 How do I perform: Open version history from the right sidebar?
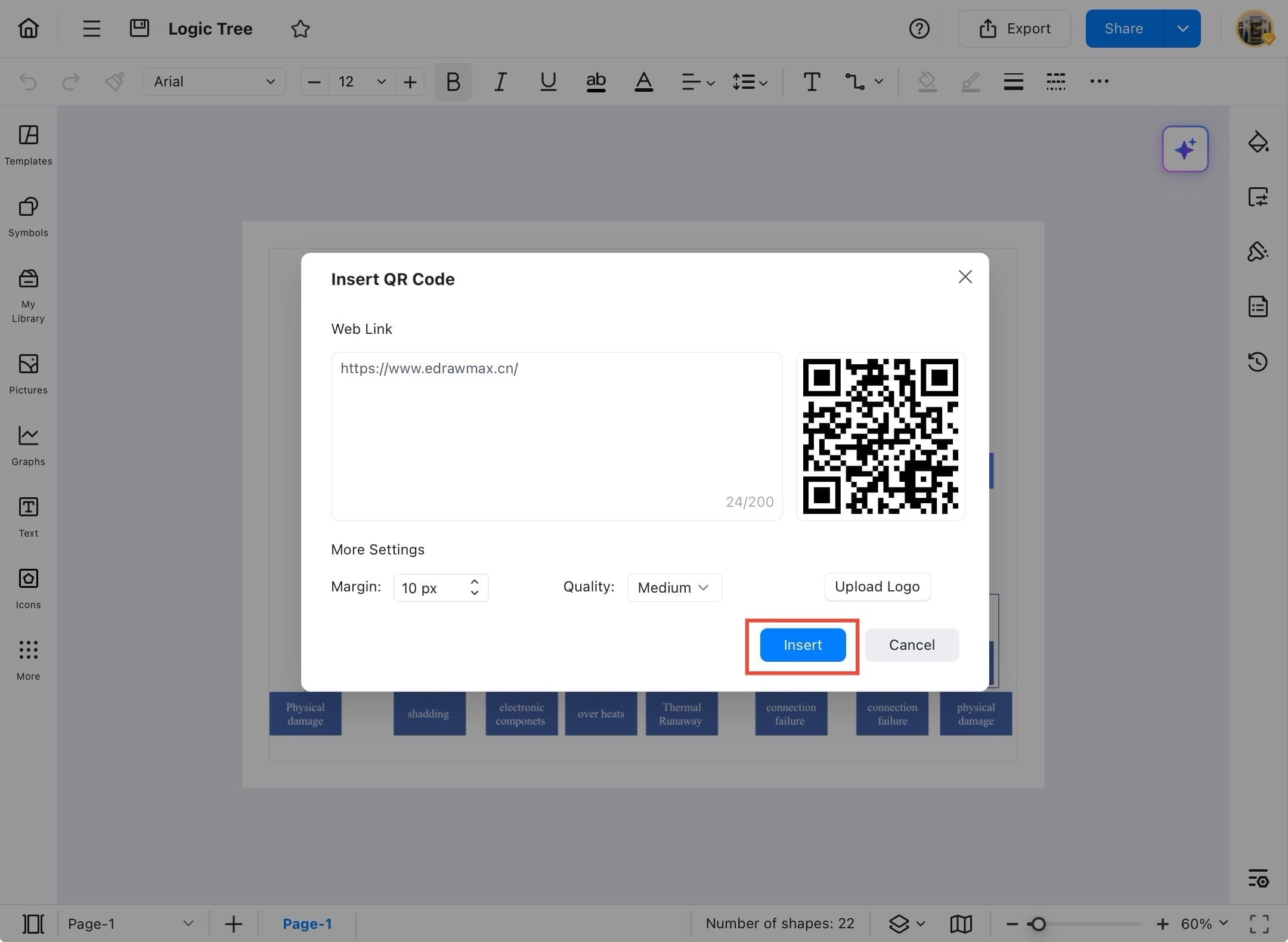click(1258, 362)
